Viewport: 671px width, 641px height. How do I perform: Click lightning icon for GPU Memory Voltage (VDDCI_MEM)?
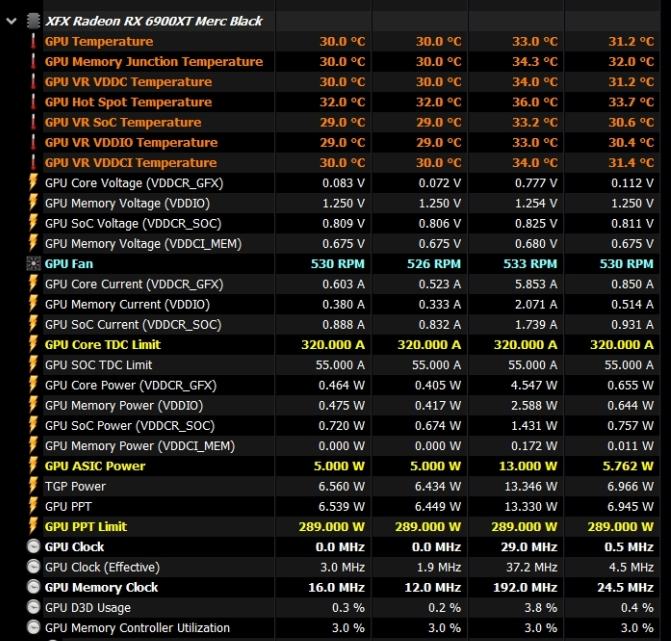[x=33, y=243]
